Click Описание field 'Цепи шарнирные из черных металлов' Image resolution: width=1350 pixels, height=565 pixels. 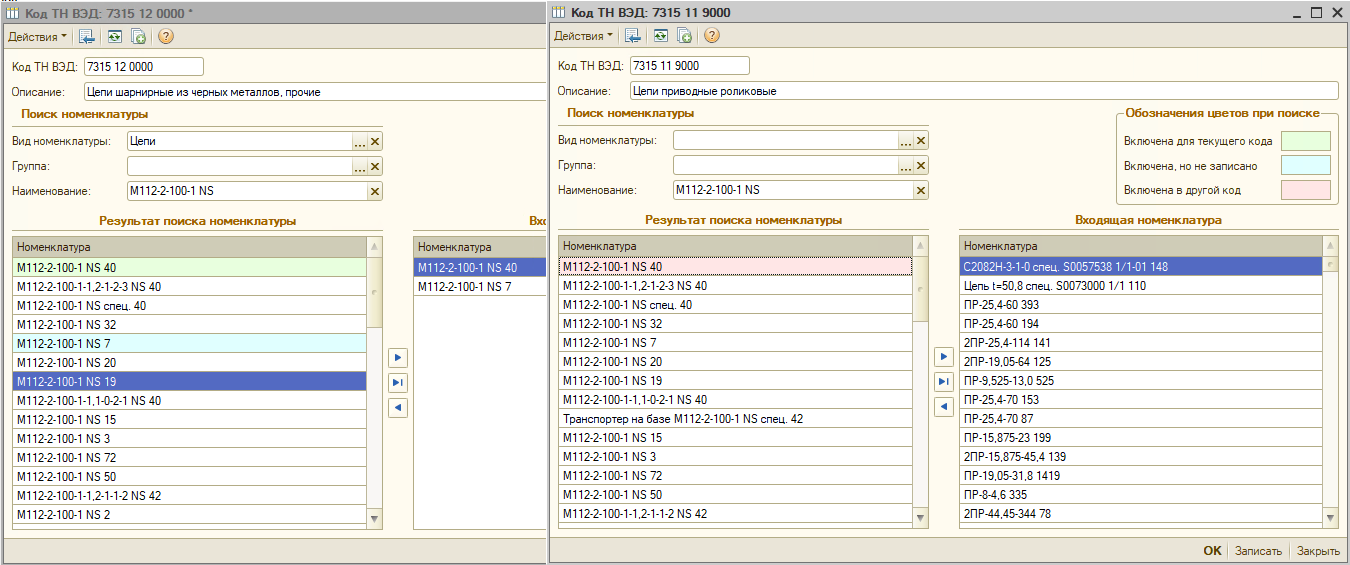[x=315, y=91]
